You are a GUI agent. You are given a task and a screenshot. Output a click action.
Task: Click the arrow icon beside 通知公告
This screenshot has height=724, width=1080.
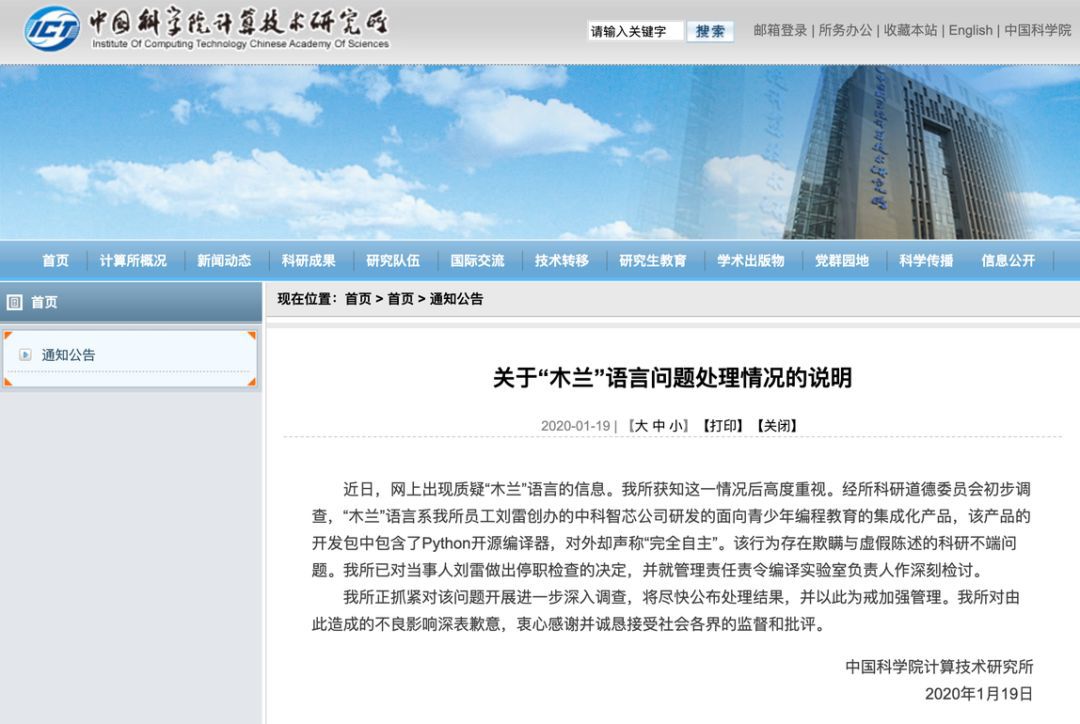coord(25,355)
